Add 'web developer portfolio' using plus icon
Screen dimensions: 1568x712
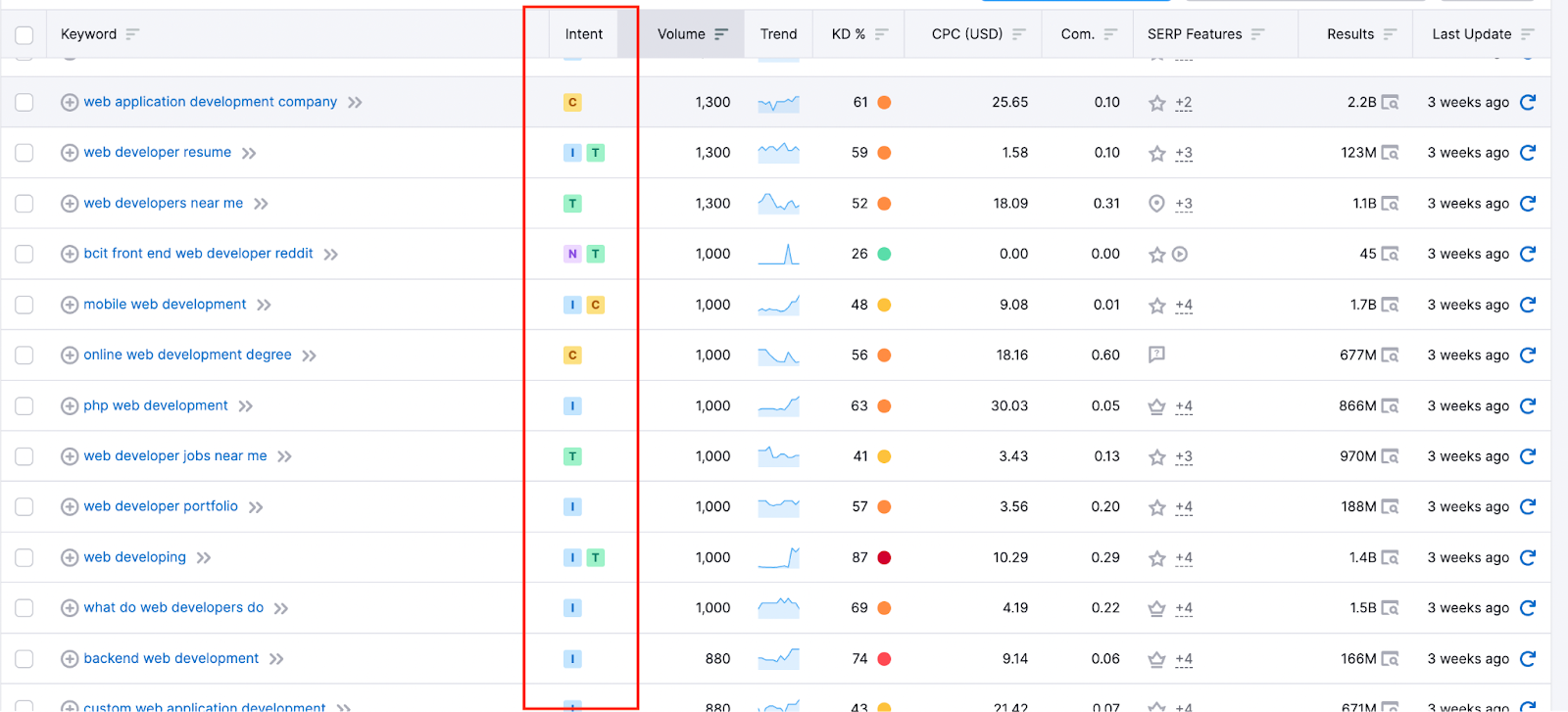click(70, 507)
